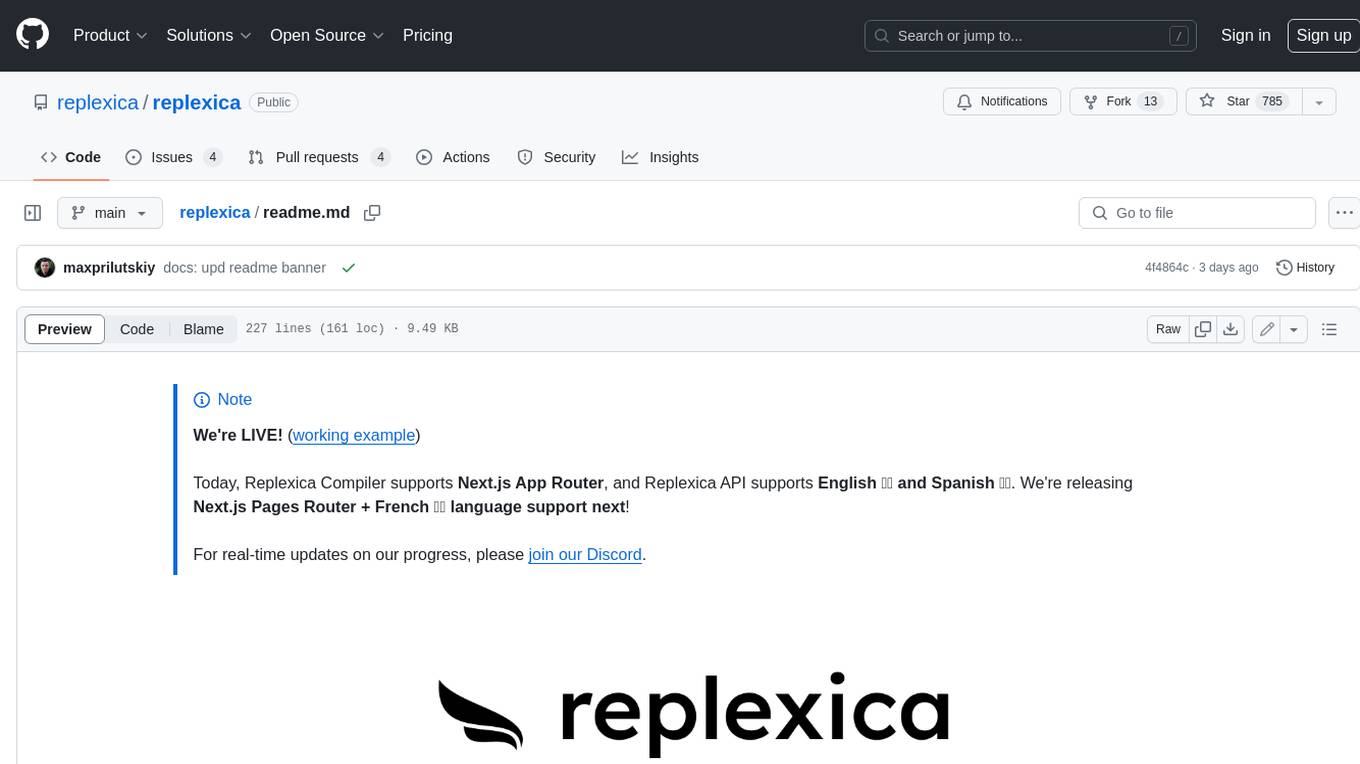Open the replexica owner link
Image resolution: width=1360 pixels, height=764 pixels.
click(98, 102)
